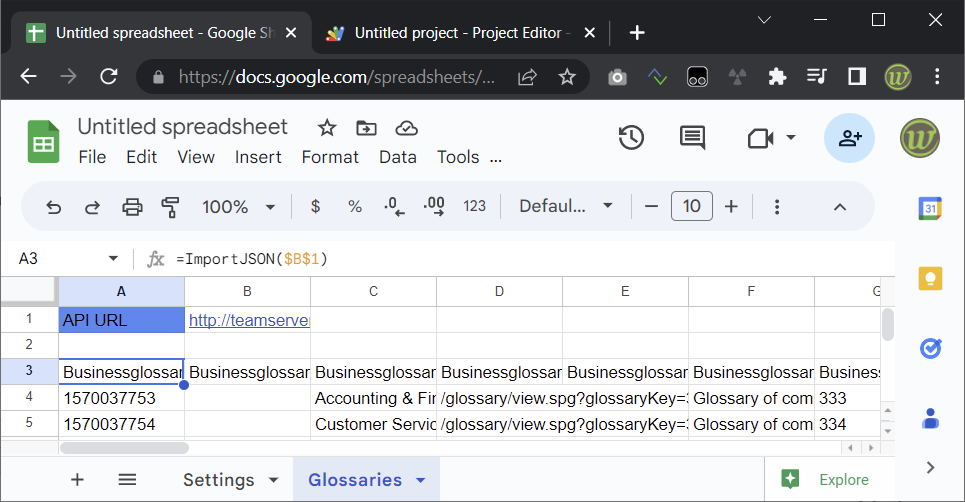Reload the page in Chrome
The height and width of the screenshot is (502, 965).
(109, 76)
